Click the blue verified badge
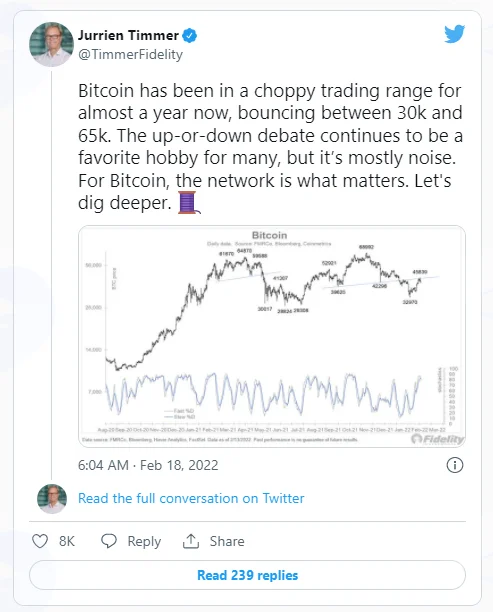Image resolution: width=493 pixels, height=612 pixels. (190, 36)
